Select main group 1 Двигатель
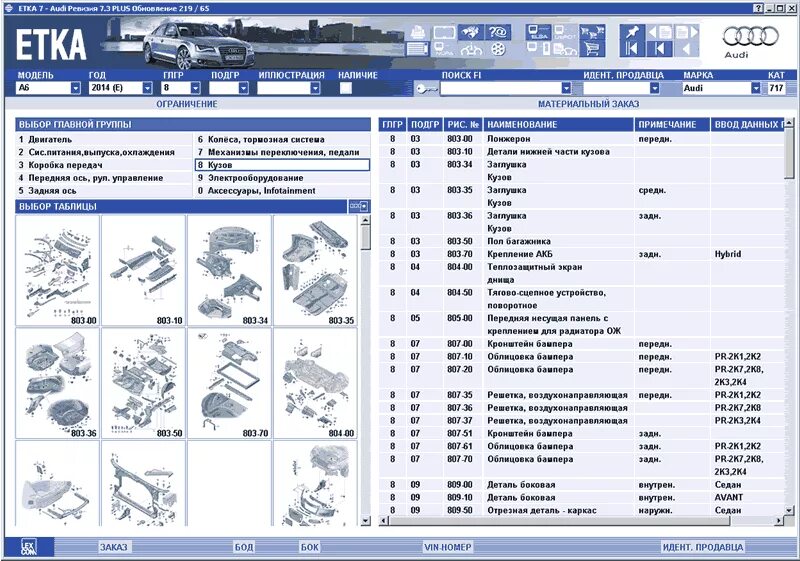 pos(105,139)
